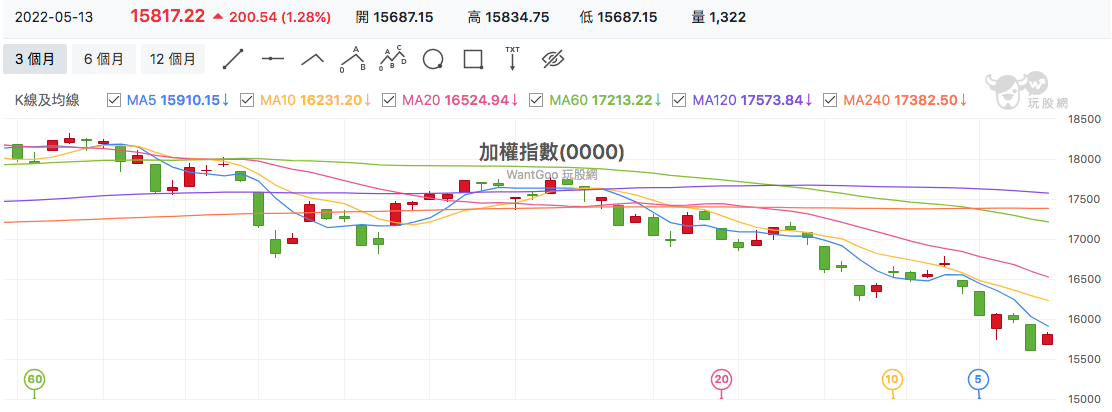Image resolution: width=1112 pixels, height=412 pixels.
Task: Uncheck the MA20 moving average checkbox
Action: coord(389,100)
